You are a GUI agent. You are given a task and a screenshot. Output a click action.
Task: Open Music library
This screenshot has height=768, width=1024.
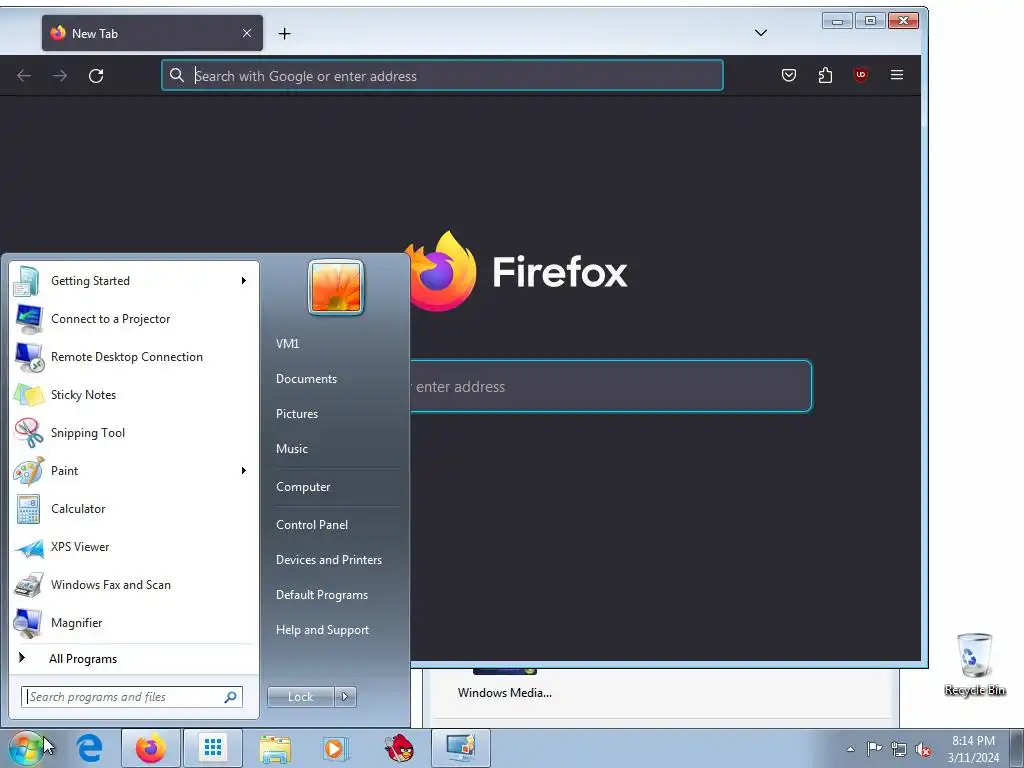point(292,449)
